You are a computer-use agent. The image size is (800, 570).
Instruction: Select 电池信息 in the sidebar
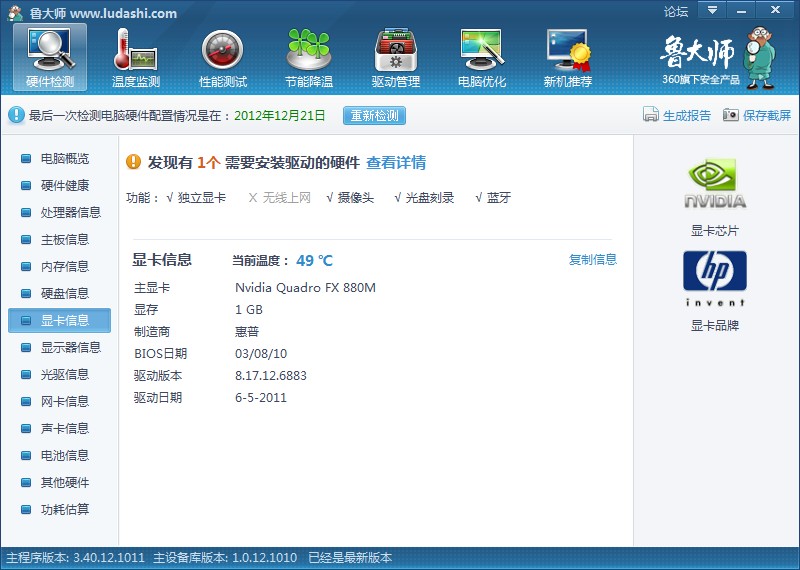(64, 455)
